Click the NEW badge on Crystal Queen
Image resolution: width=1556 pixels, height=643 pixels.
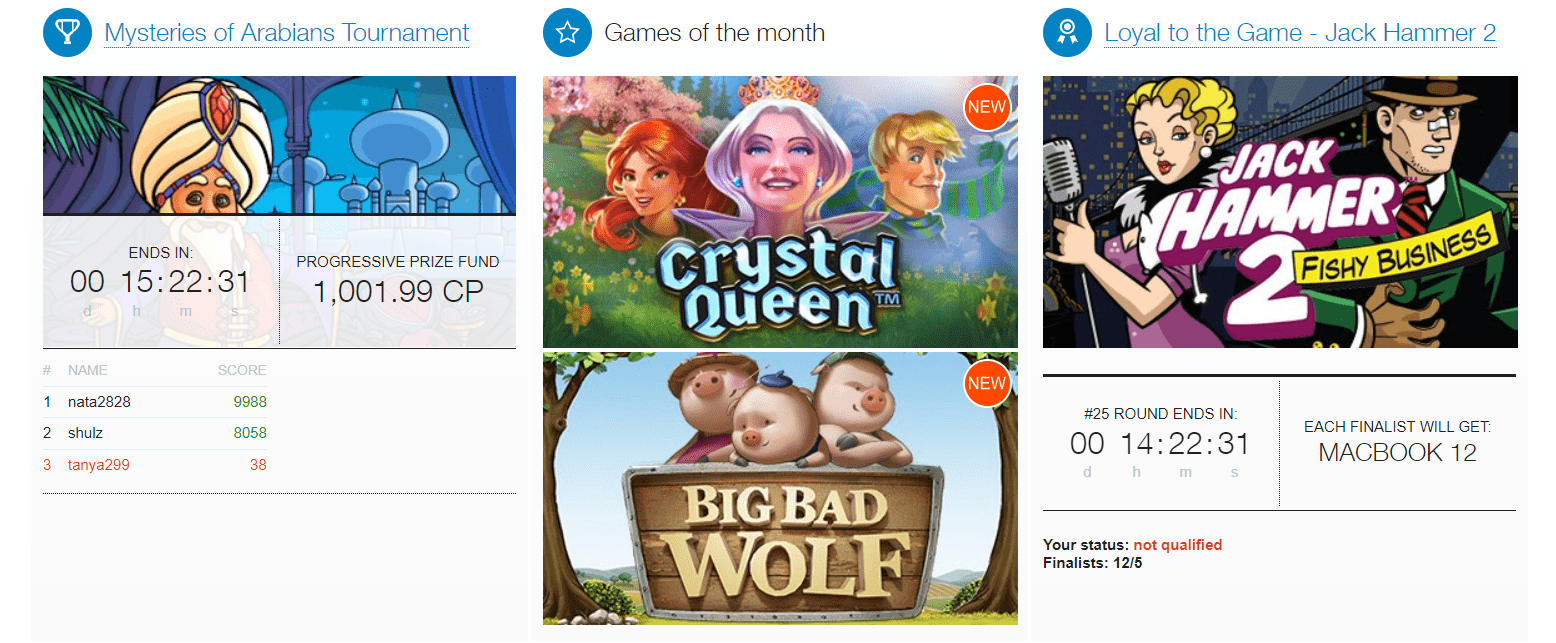987,109
